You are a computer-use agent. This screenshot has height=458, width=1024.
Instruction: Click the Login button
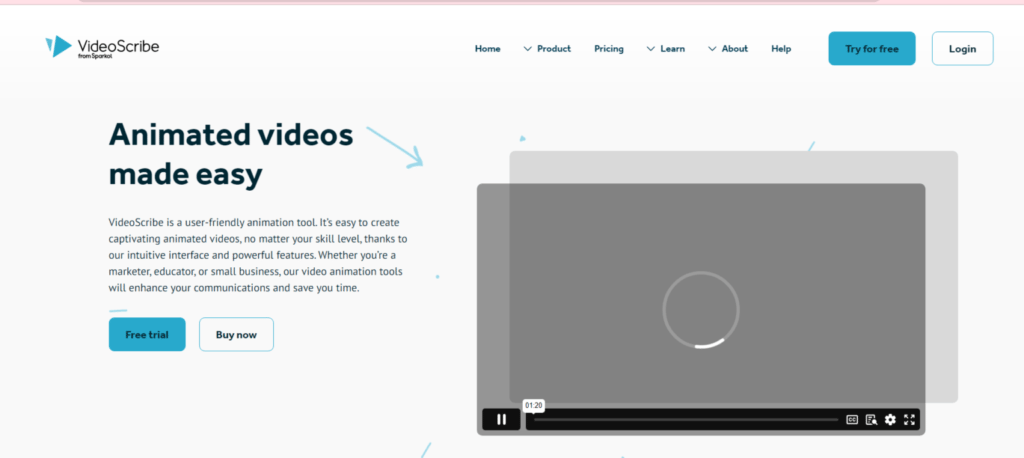point(962,49)
